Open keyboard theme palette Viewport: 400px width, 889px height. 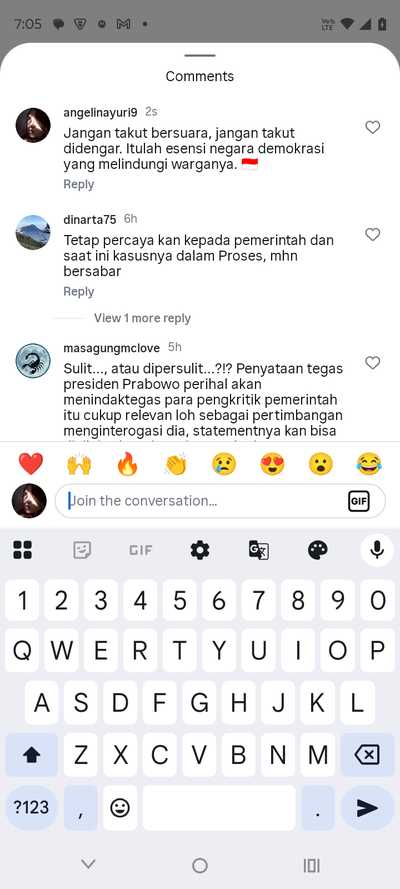(317, 550)
